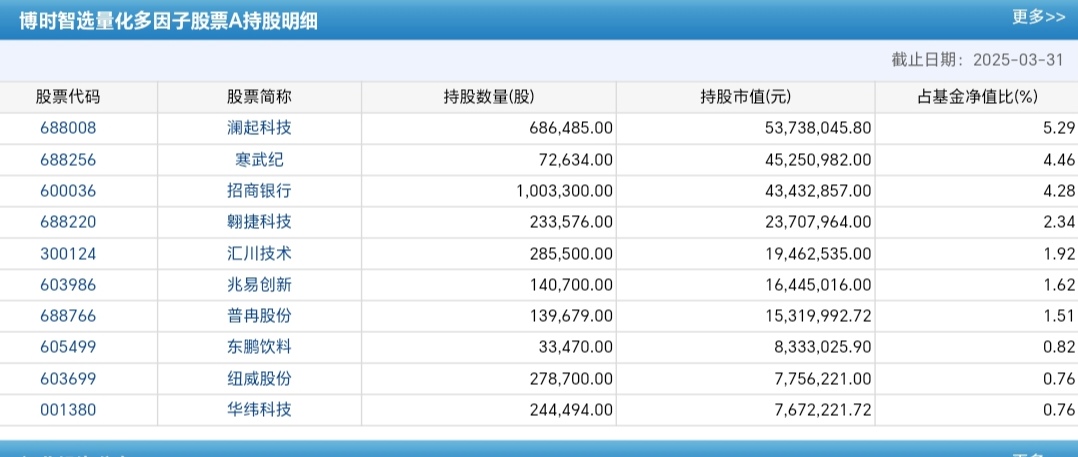The height and width of the screenshot is (457, 1078).
Task: Open the 更多>> link in header
Action: coord(1037,17)
